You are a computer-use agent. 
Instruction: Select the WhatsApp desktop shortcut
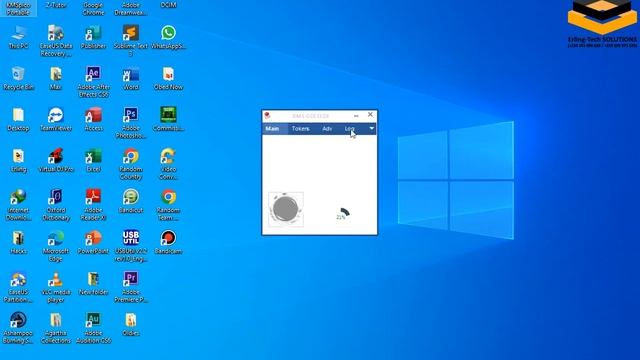pyautogui.click(x=168, y=38)
